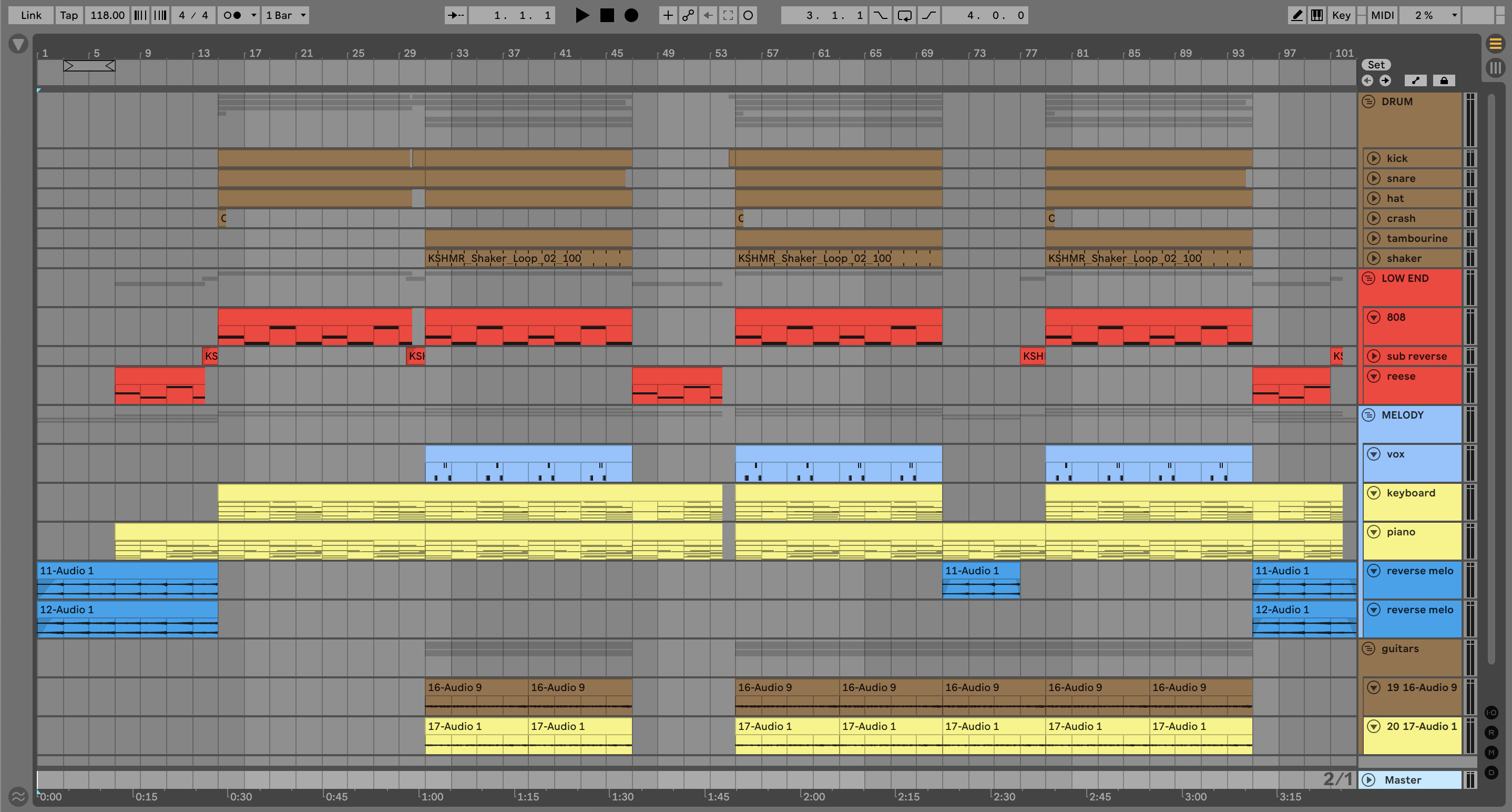The width and height of the screenshot is (1512, 812).
Task: Click the Lock Envelopes padlock icon
Action: click(1443, 80)
